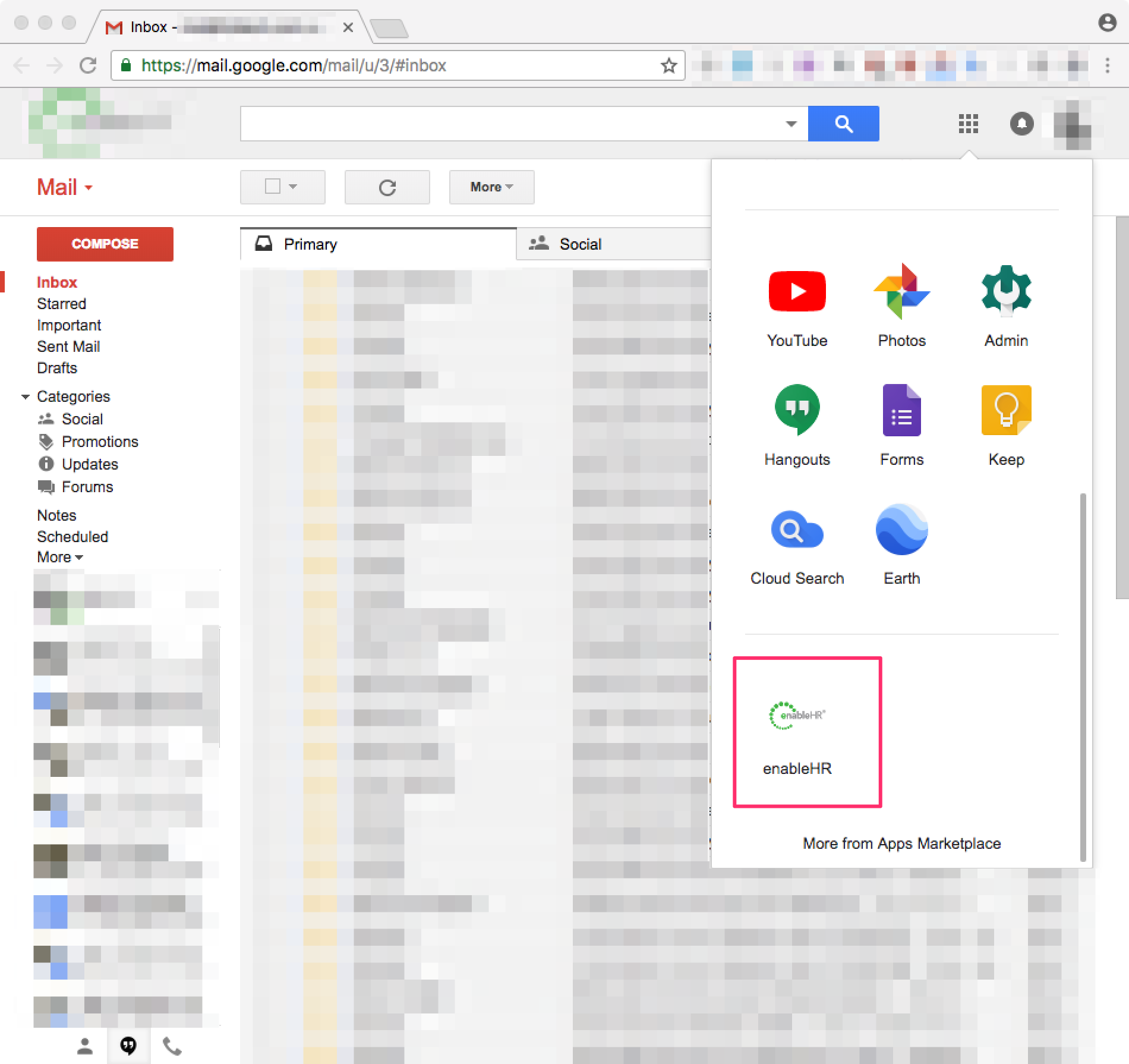The image size is (1129, 1064).
Task: Launch Google Keep
Action: [x=1006, y=426]
